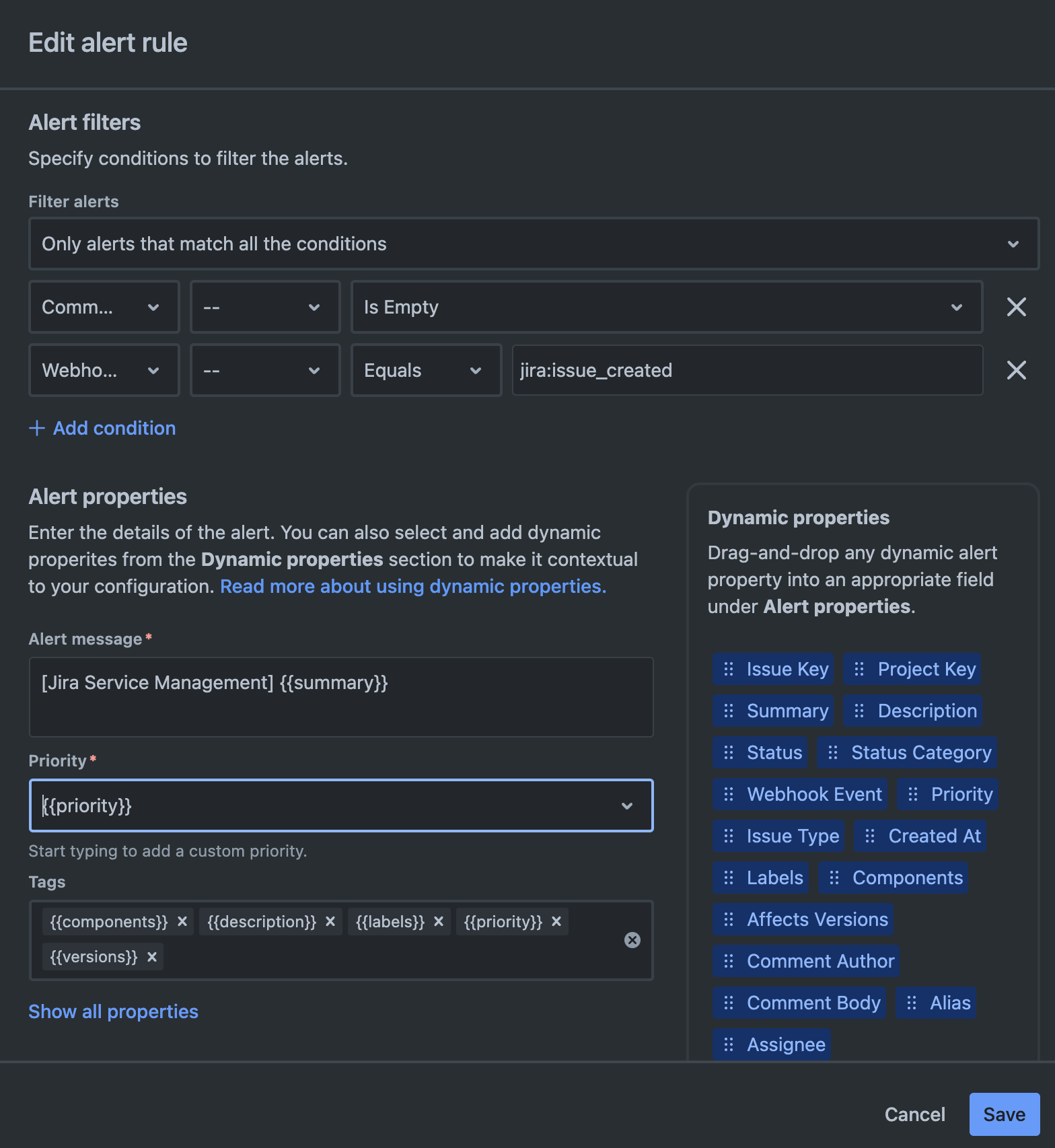Clear all tags with circled X icon
The width and height of the screenshot is (1055, 1148).
pyautogui.click(x=632, y=940)
